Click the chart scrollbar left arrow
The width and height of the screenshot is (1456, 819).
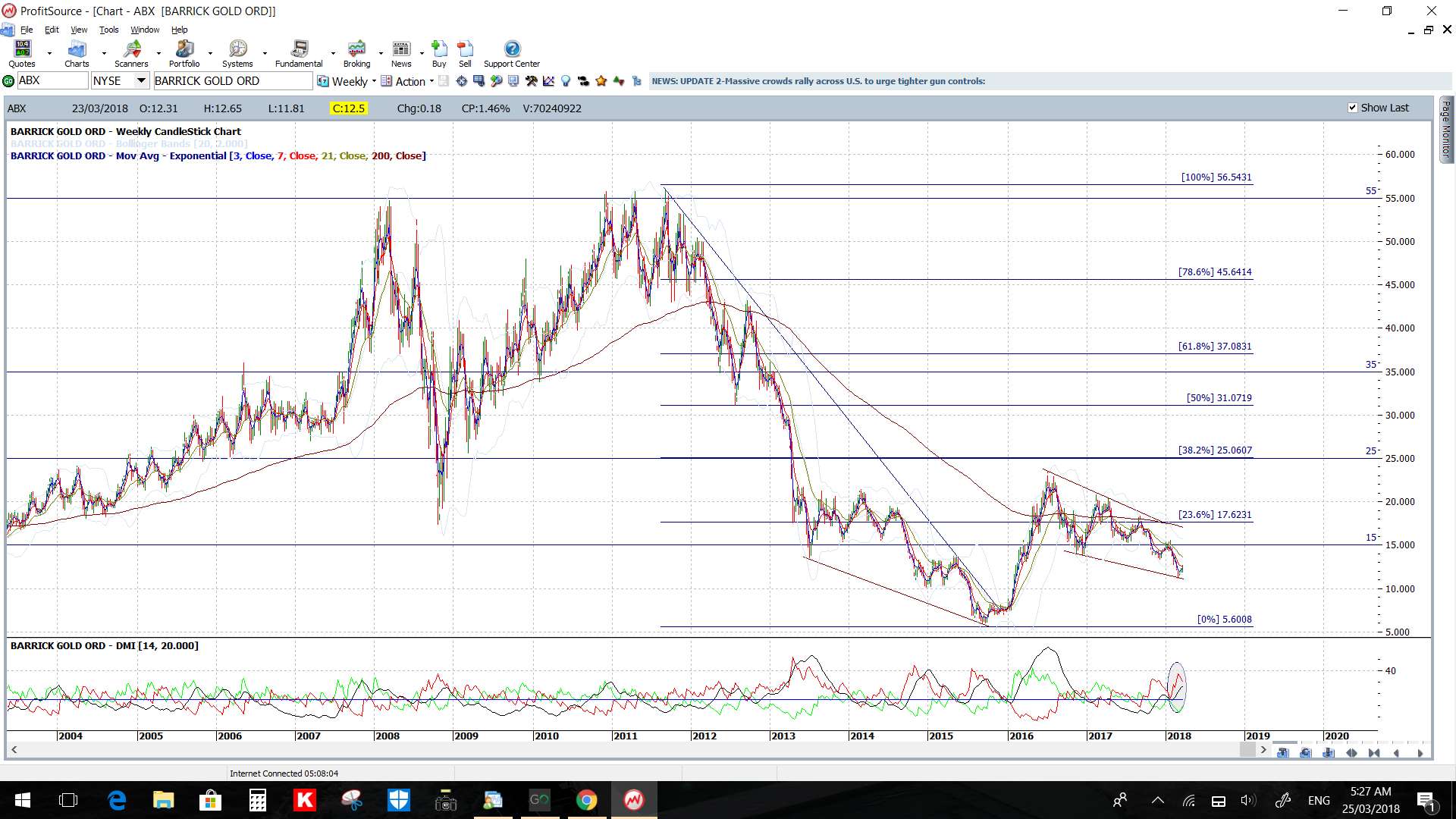(14, 750)
